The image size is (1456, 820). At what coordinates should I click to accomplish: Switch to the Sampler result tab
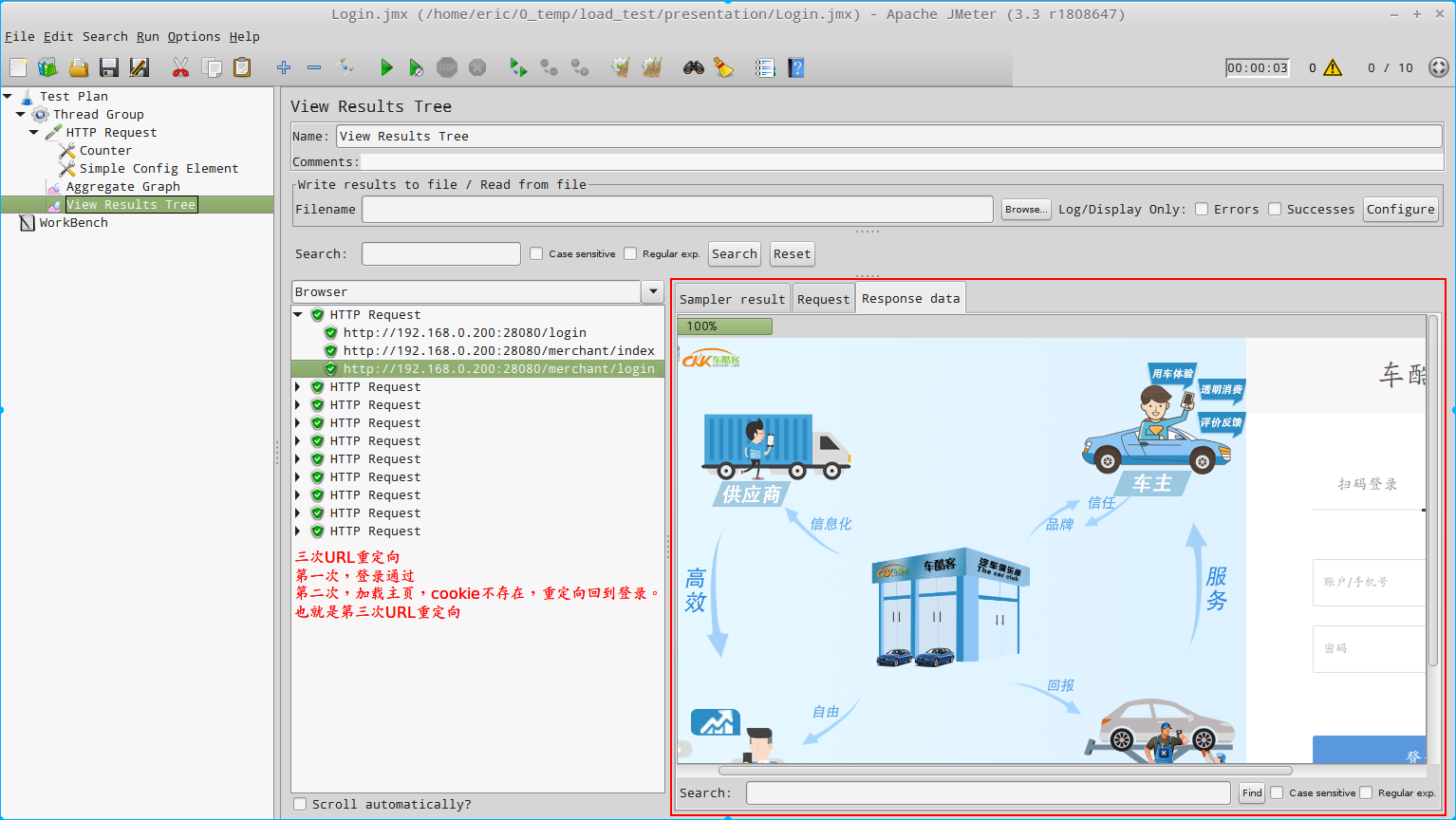coord(732,299)
